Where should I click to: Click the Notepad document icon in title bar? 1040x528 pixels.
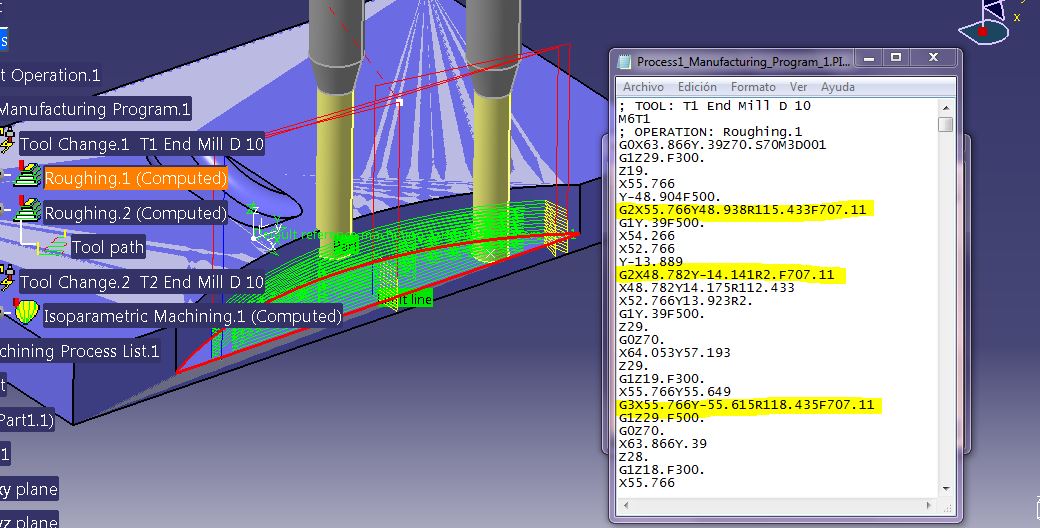coord(625,61)
